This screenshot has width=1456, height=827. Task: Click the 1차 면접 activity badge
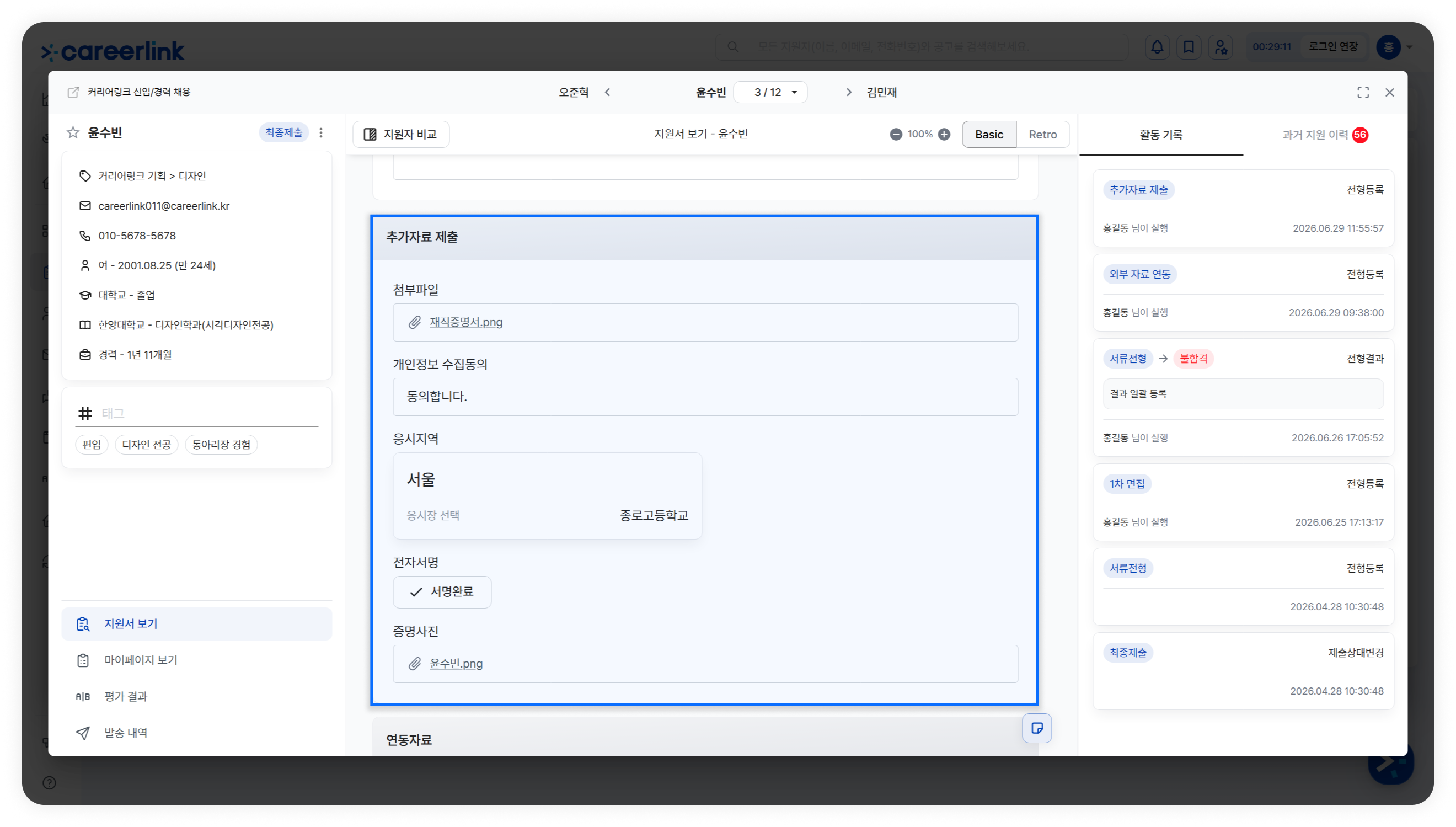click(x=1127, y=484)
